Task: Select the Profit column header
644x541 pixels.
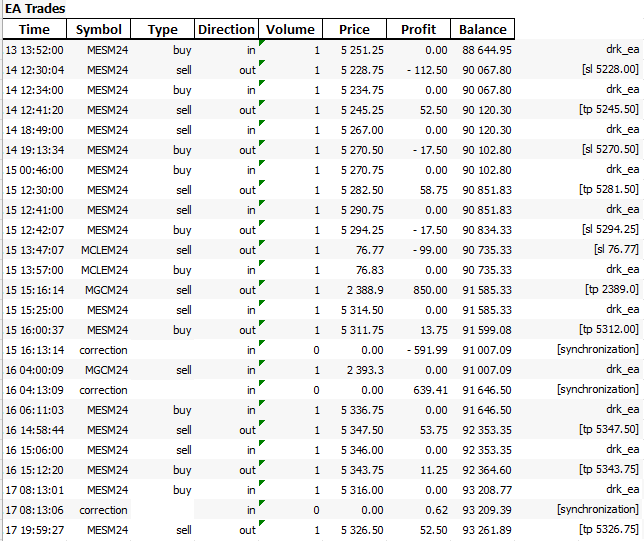Action: click(x=419, y=29)
